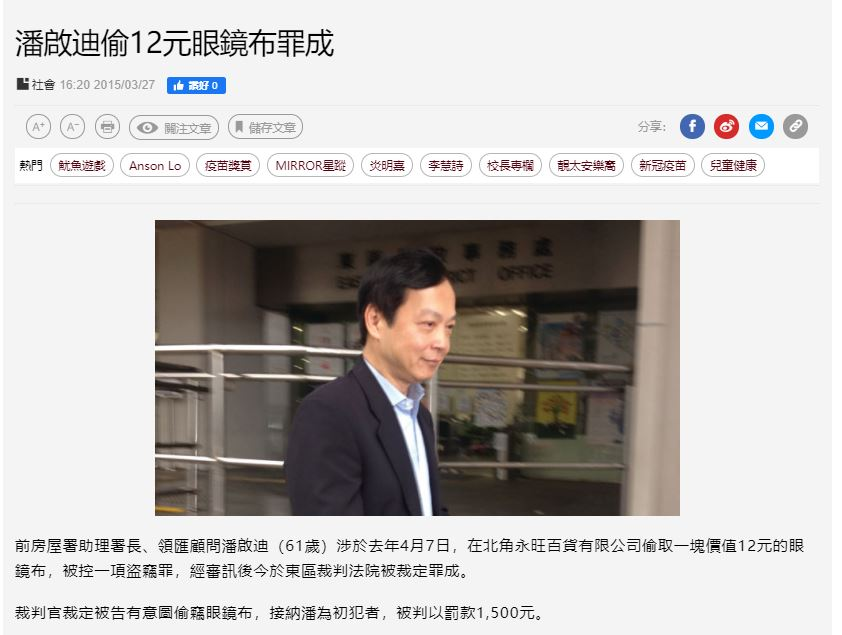
Task: Open the MIRROR星蹤 topic tag
Action: coord(310,165)
